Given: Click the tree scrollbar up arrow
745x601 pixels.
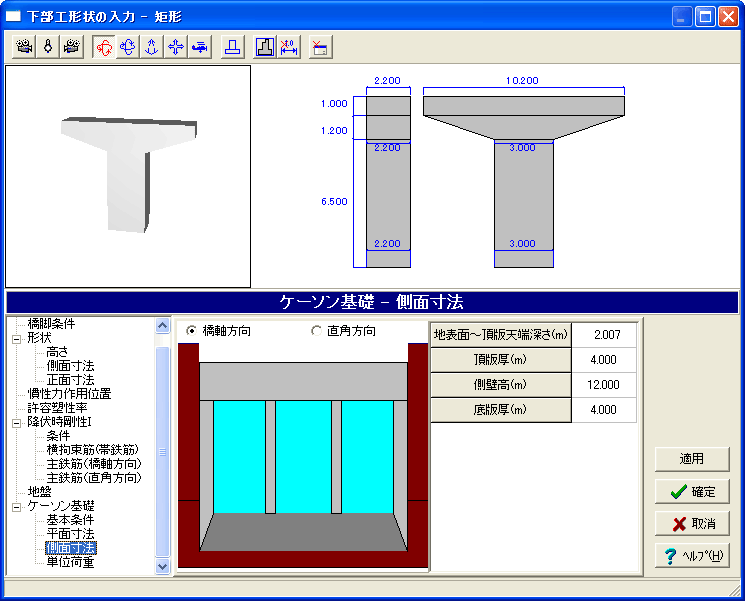Looking at the screenshot, I should 162,325.
